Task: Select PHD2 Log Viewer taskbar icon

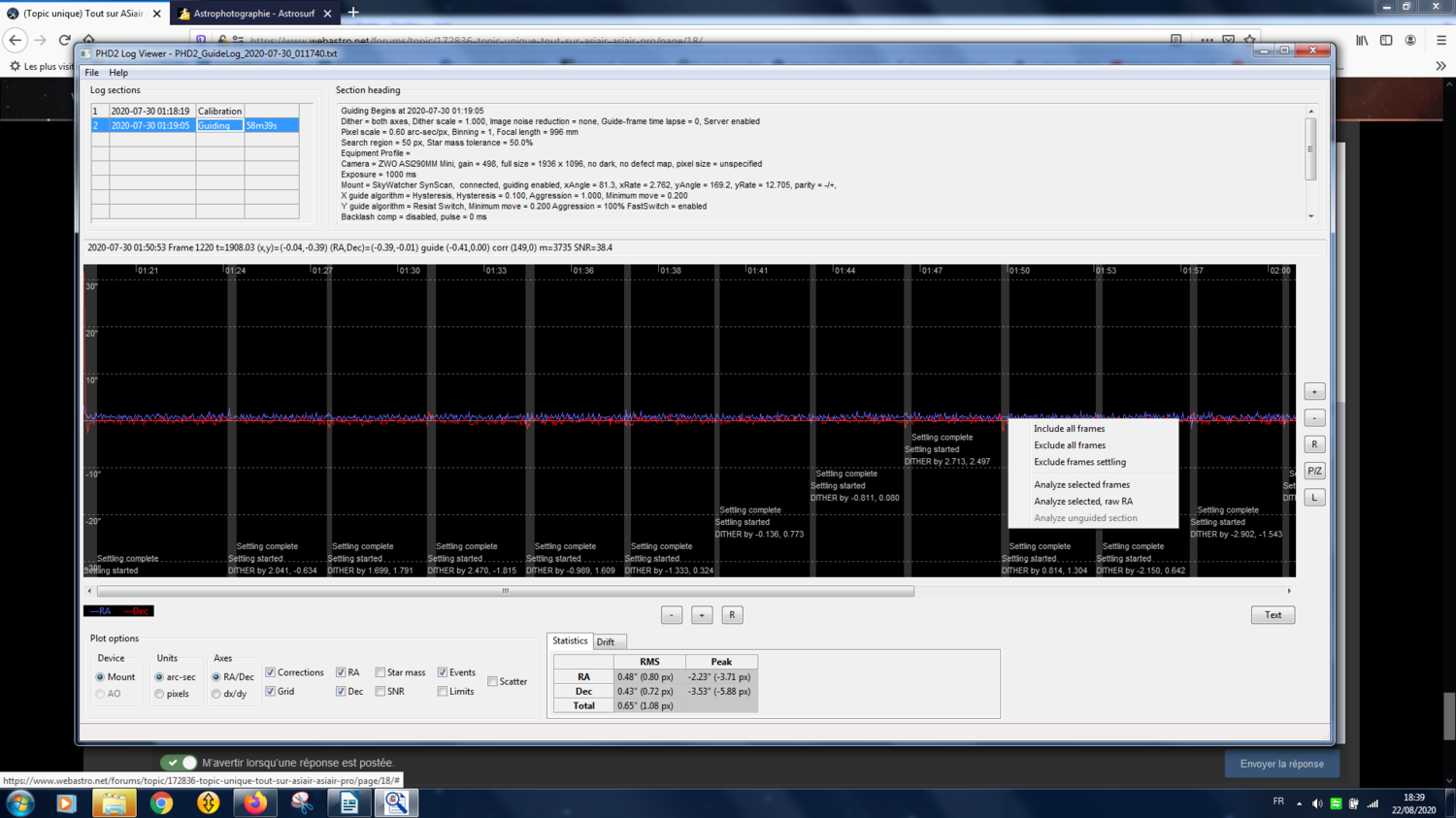Action: click(x=396, y=802)
